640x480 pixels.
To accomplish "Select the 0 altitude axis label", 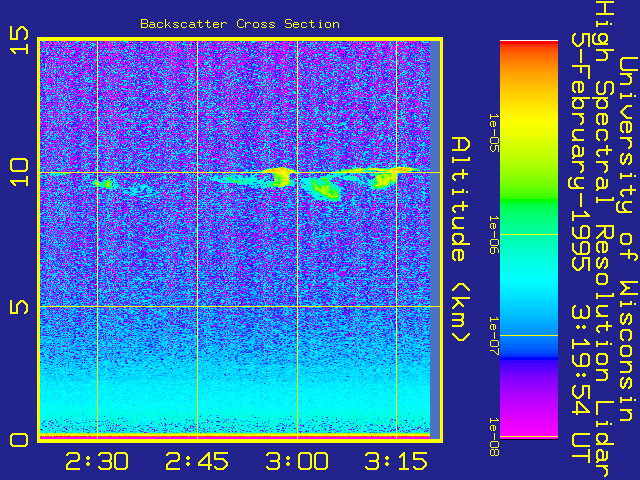I will click(x=20, y=440).
